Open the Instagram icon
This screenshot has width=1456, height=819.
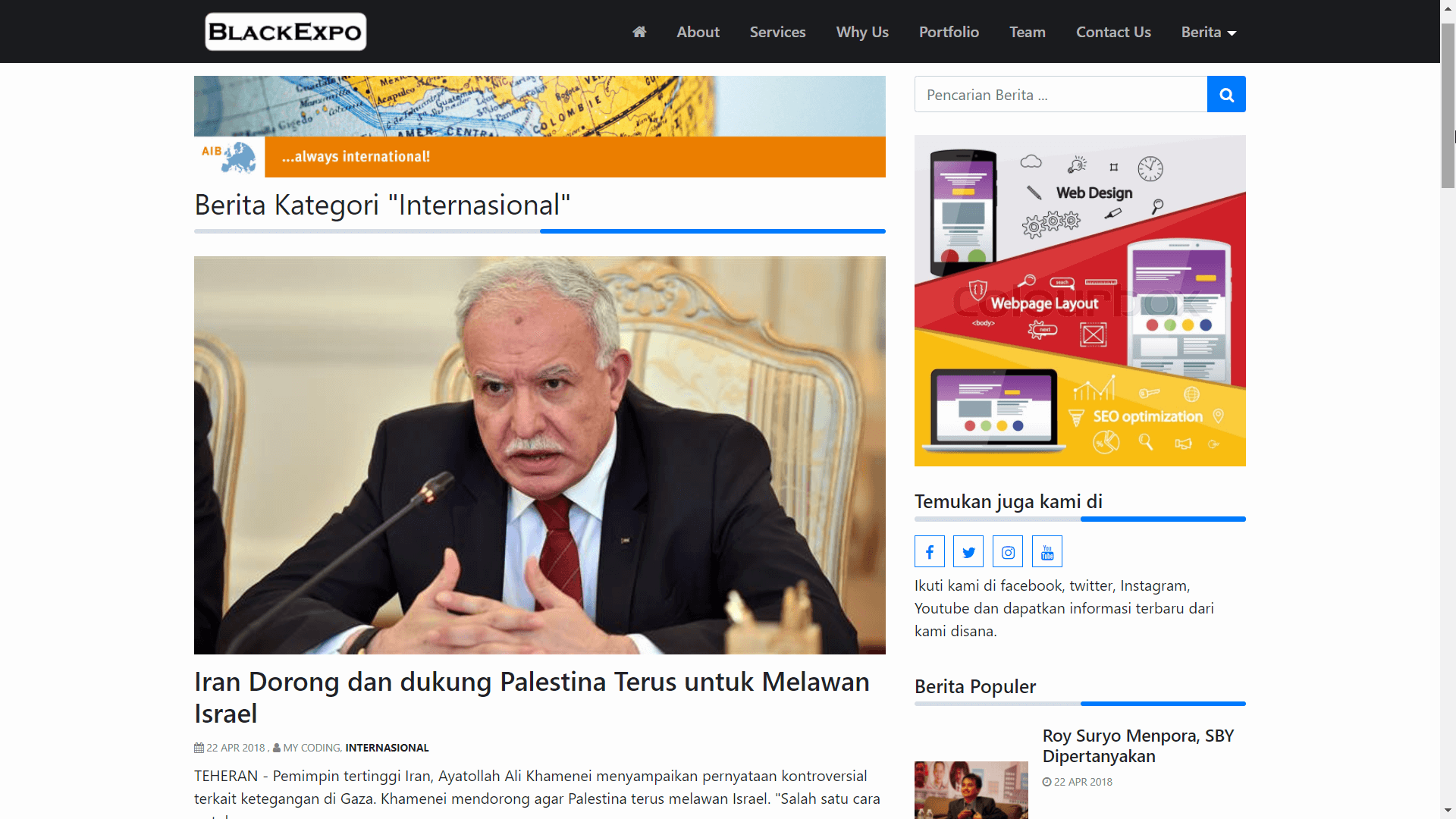tap(1008, 551)
